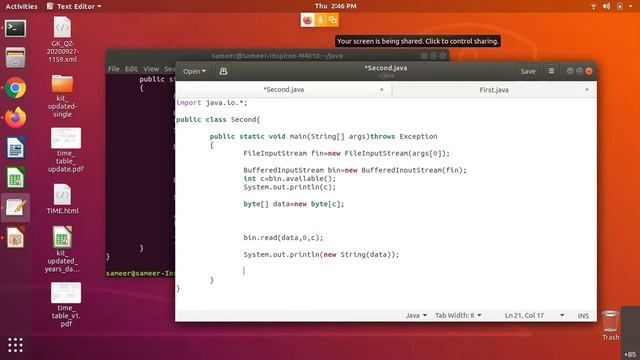Image resolution: width=640 pixels, height=360 pixels.
Task: Click the System.out.println(c); line
Action: (x=289, y=187)
